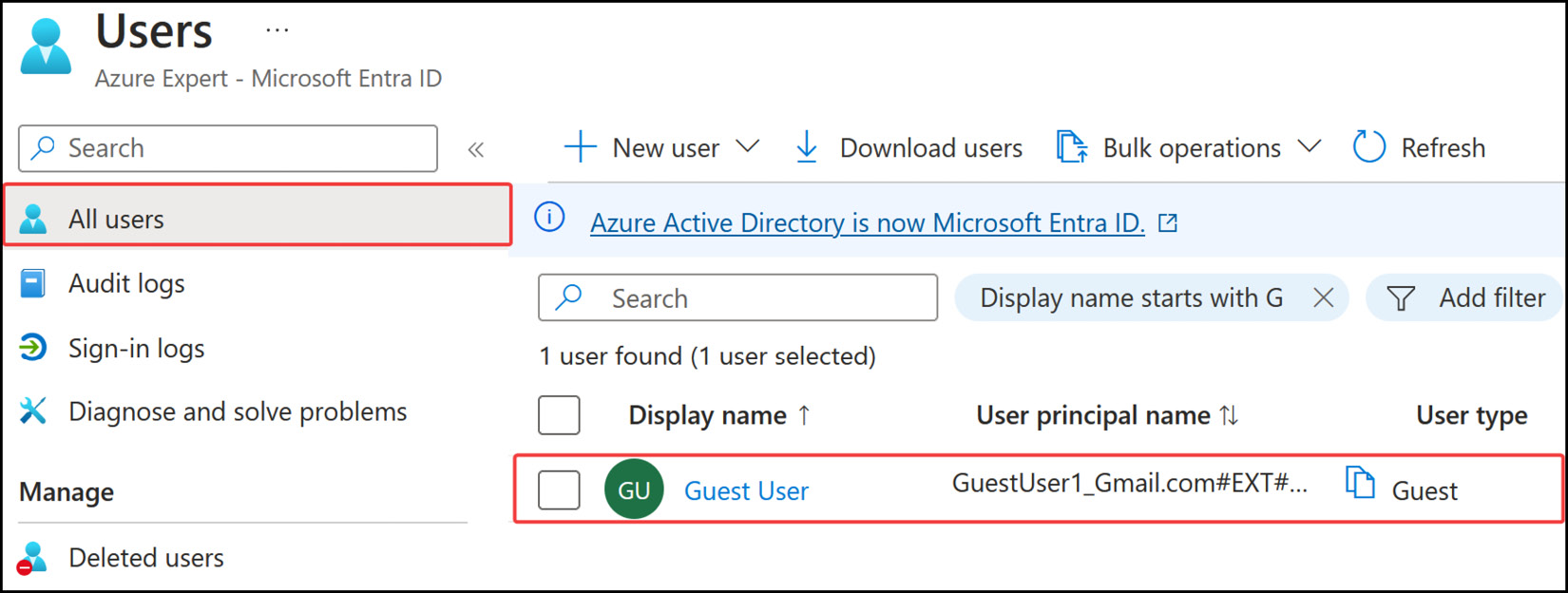Click the Refresh circular arrow icon
Screen dimensions: 1568x593
1369,147
